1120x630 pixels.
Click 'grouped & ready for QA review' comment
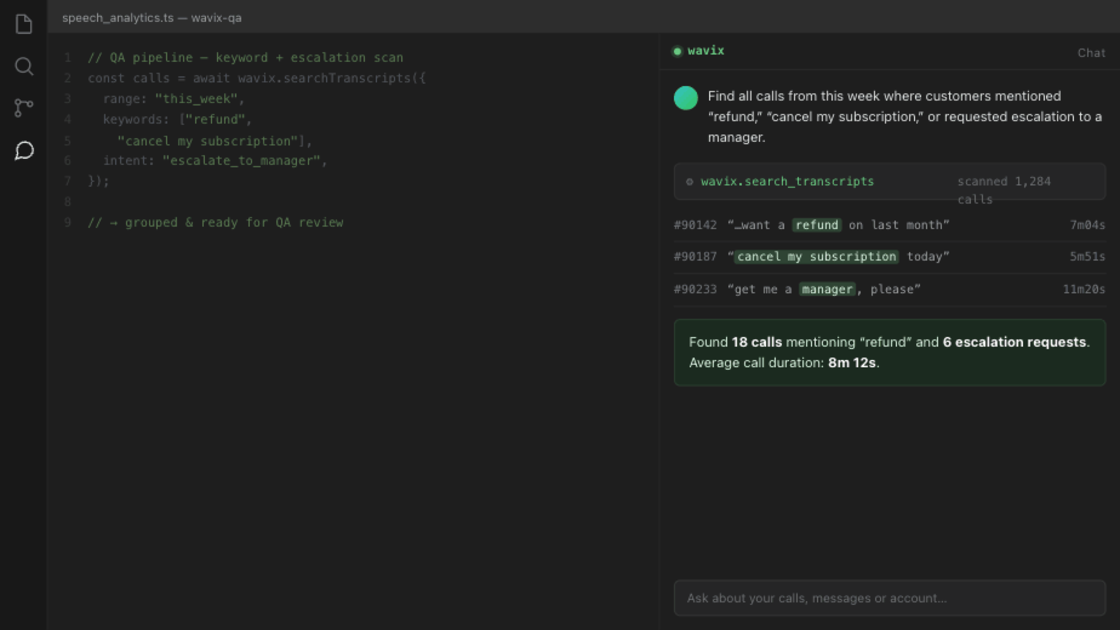click(234, 223)
